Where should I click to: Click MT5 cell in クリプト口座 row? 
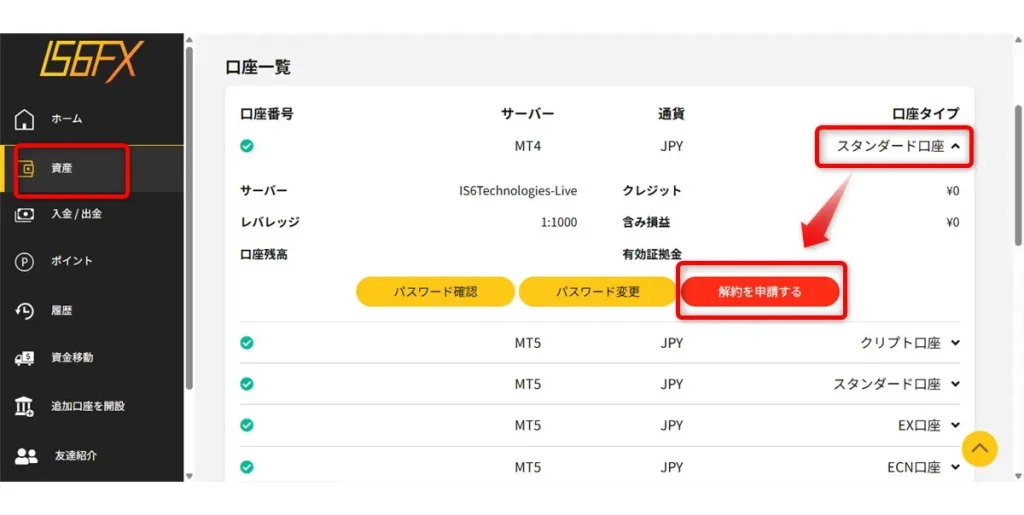[528, 343]
